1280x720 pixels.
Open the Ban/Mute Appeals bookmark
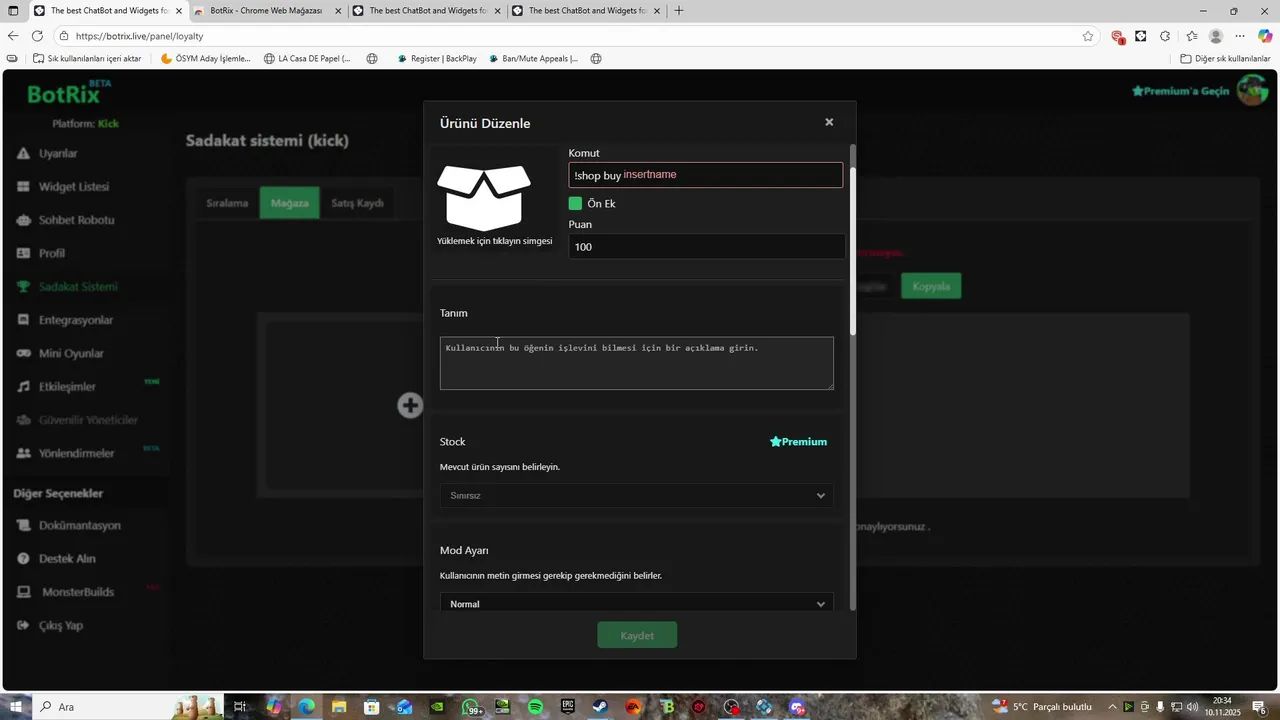coord(534,59)
